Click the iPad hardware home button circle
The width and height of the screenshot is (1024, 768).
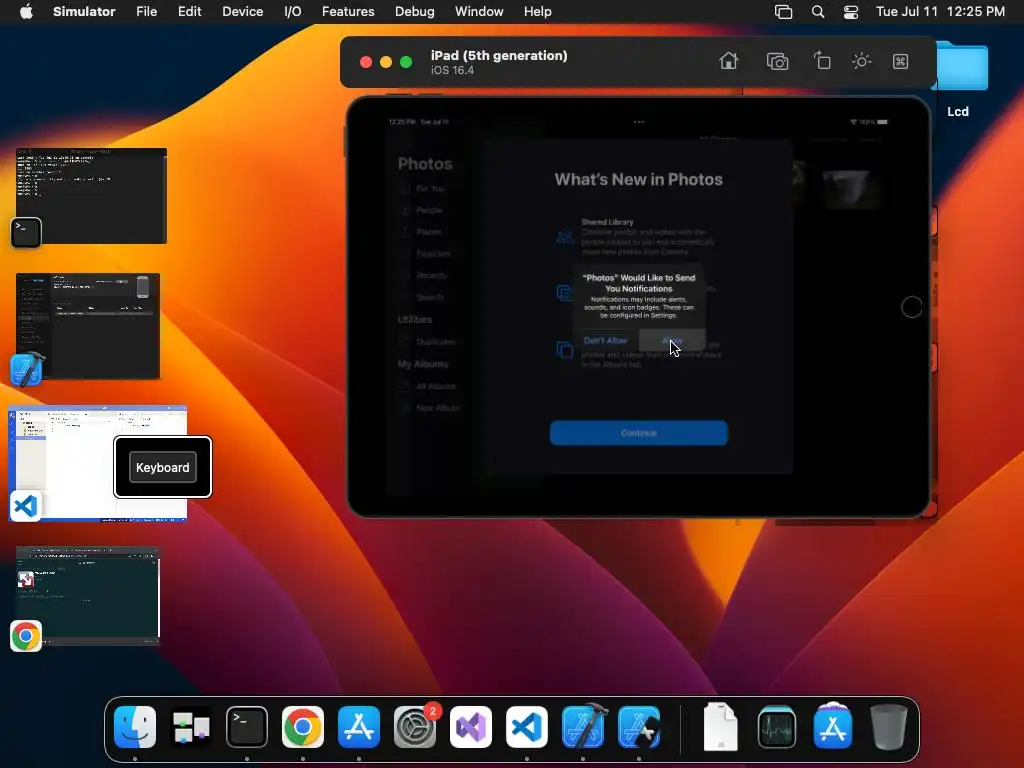[912, 307]
